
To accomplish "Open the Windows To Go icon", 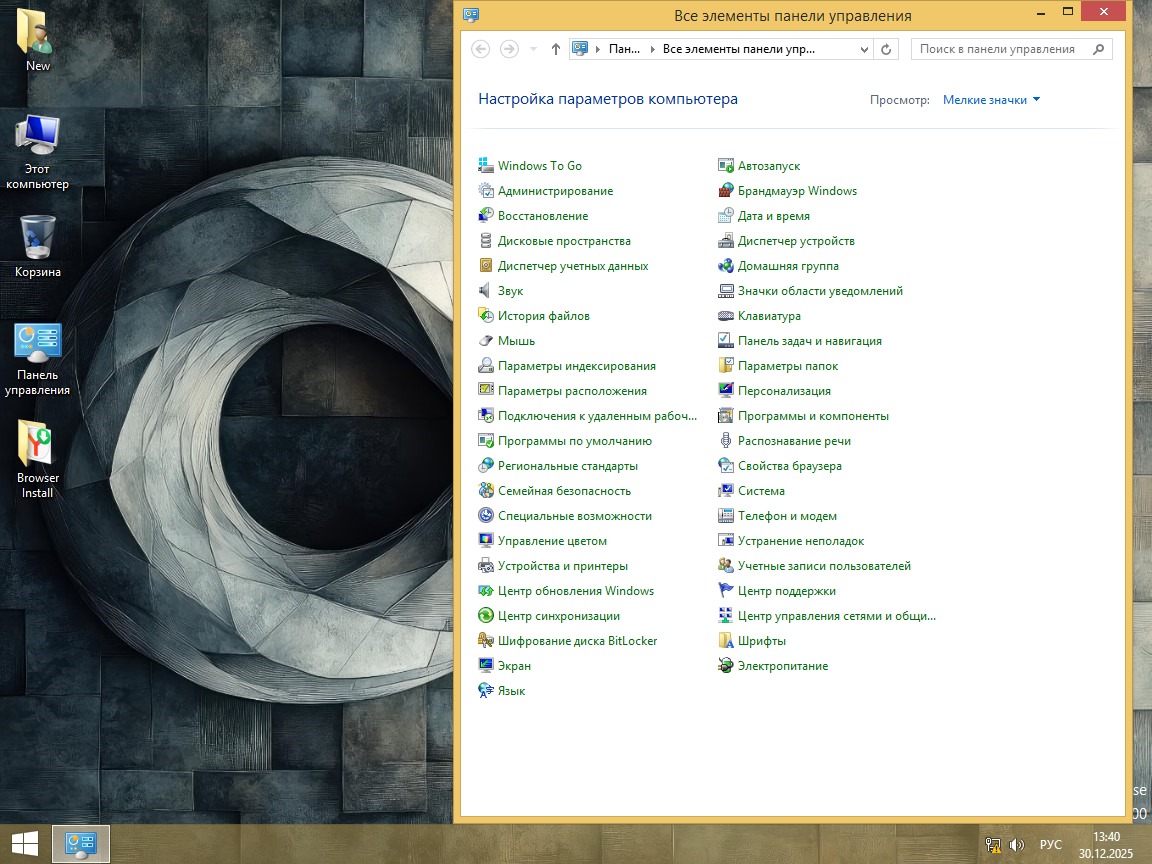I will tap(486, 166).
